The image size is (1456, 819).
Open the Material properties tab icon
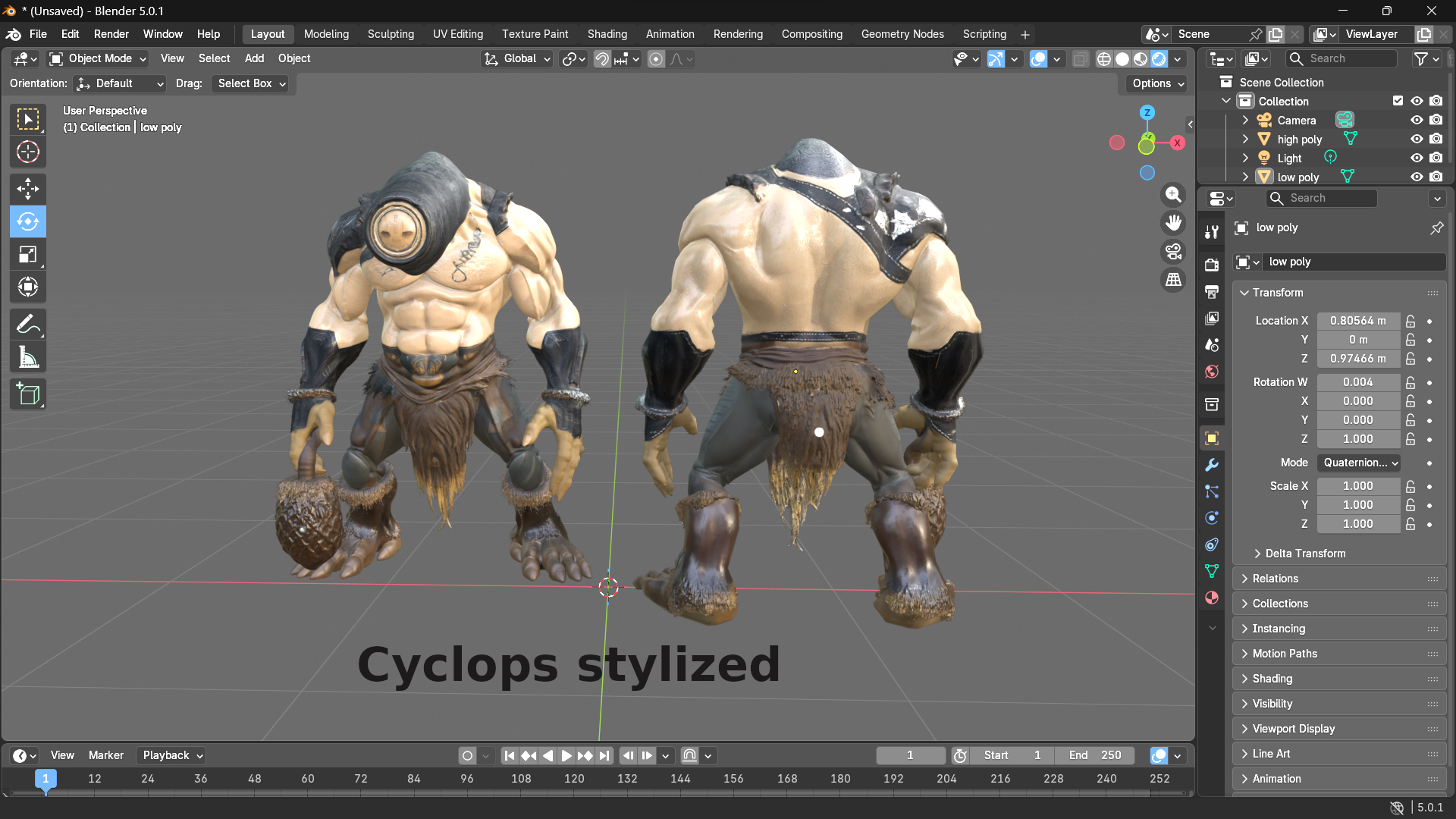(1212, 598)
